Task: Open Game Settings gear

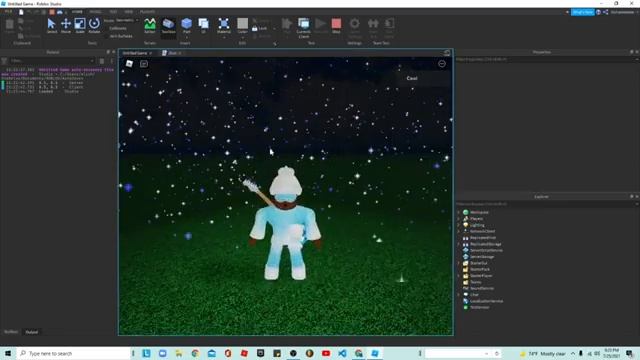Action: pyautogui.click(x=355, y=27)
